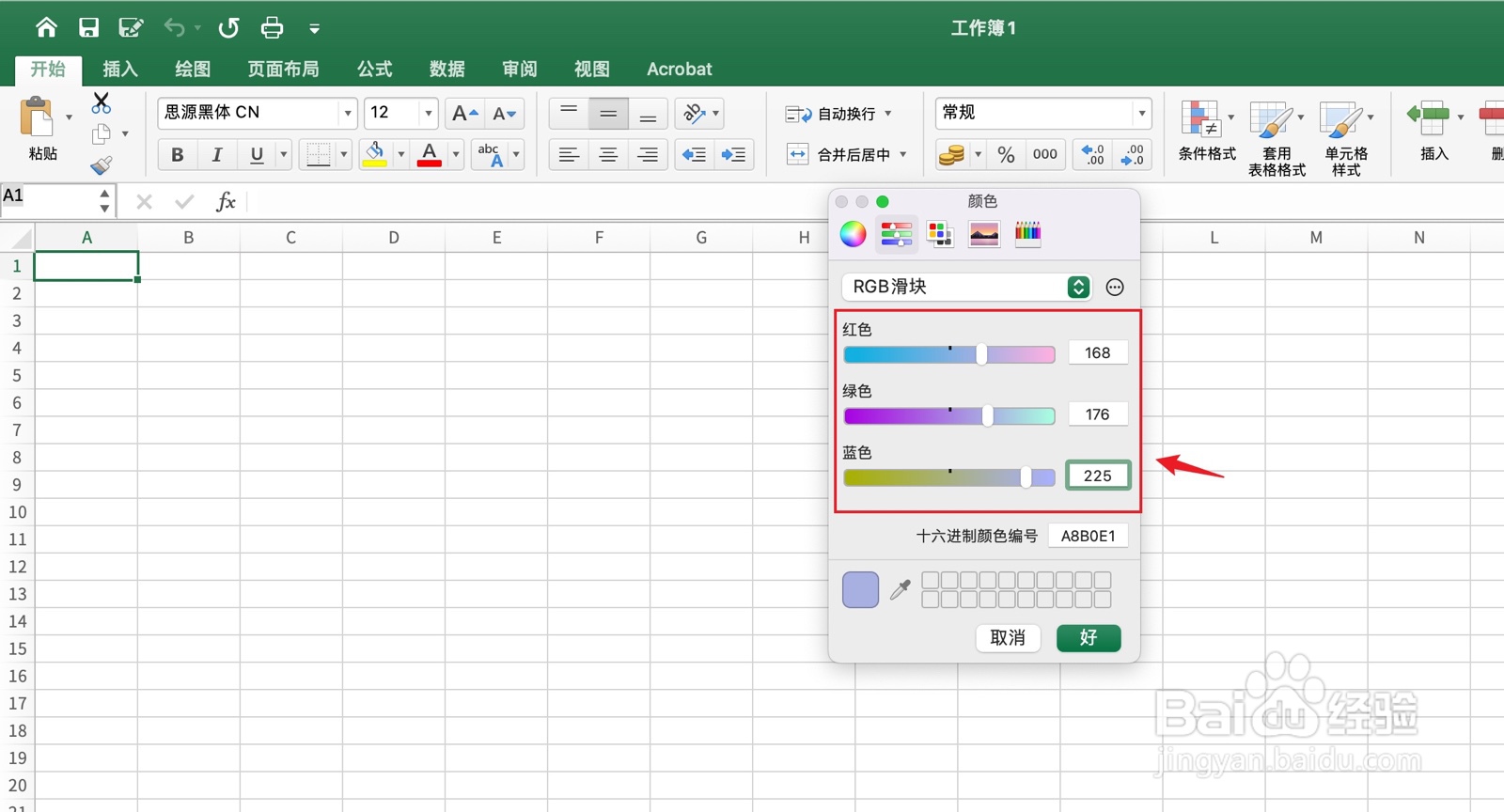Image resolution: width=1504 pixels, height=812 pixels.
Task: Adjust the 绿色 green slider
Action: pyautogui.click(x=949, y=416)
